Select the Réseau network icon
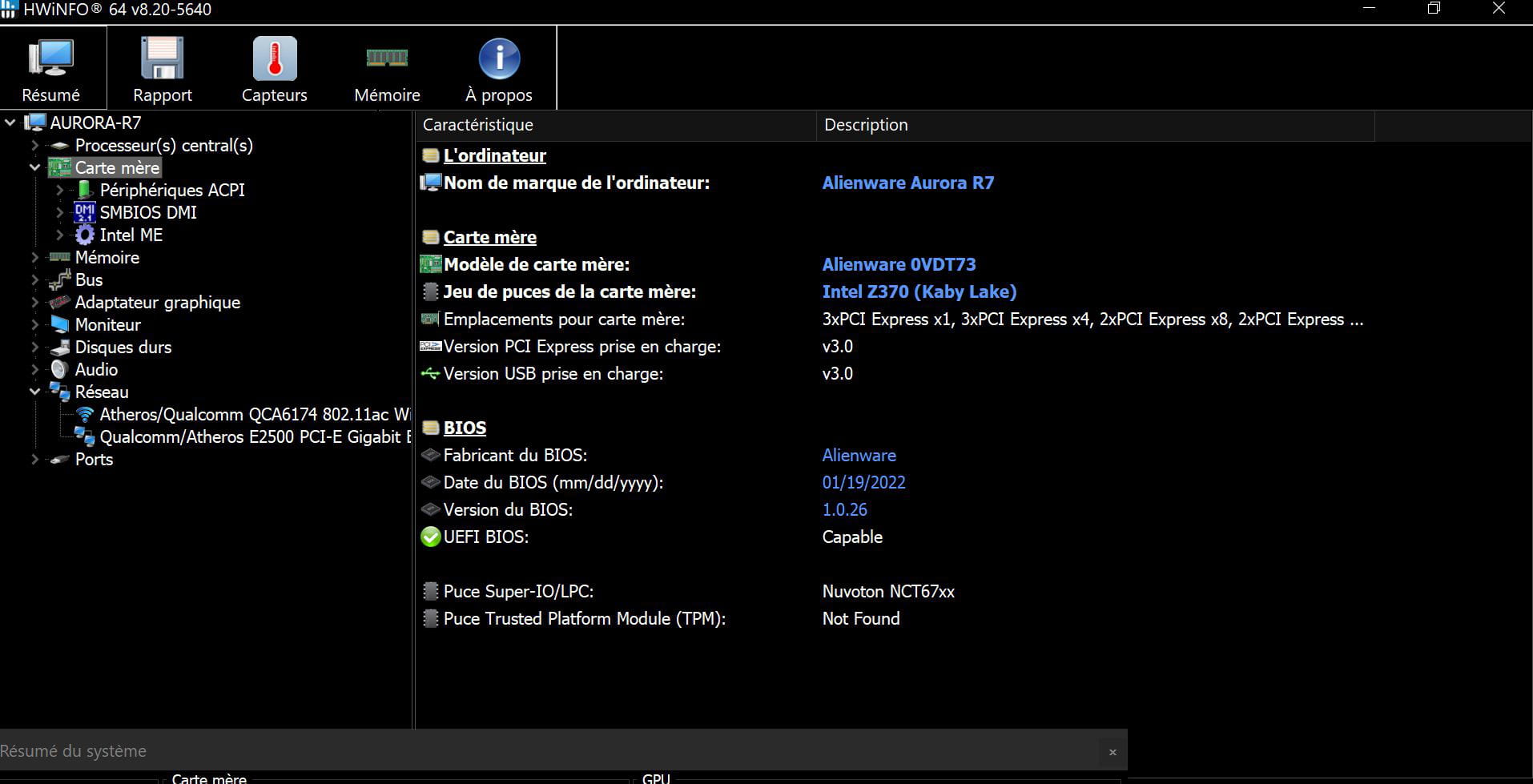The height and width of the screenshot is (784, 1533). (59, 392)
